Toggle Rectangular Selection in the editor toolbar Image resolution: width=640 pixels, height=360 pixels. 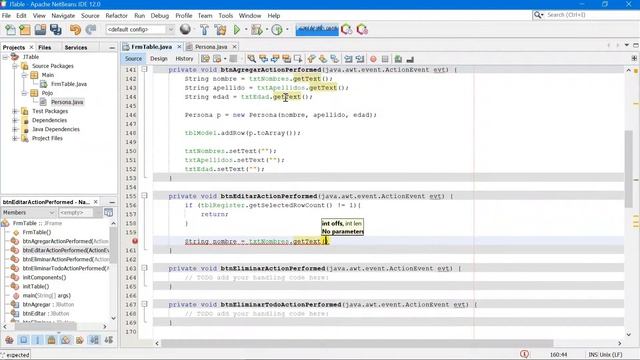(x=298, y=59)
